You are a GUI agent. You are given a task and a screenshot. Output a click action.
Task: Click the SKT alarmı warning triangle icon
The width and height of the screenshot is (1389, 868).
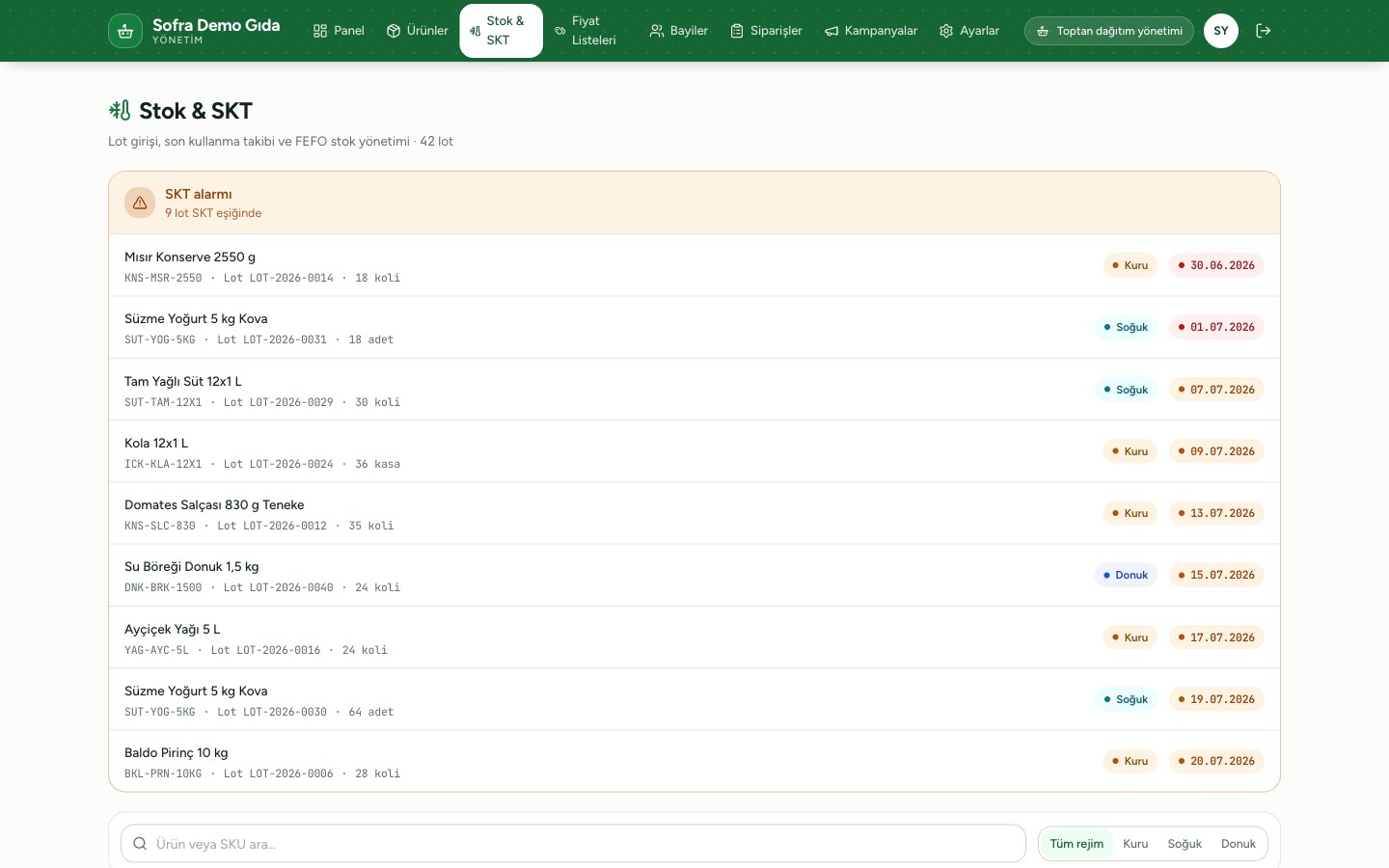click(140, 203)
